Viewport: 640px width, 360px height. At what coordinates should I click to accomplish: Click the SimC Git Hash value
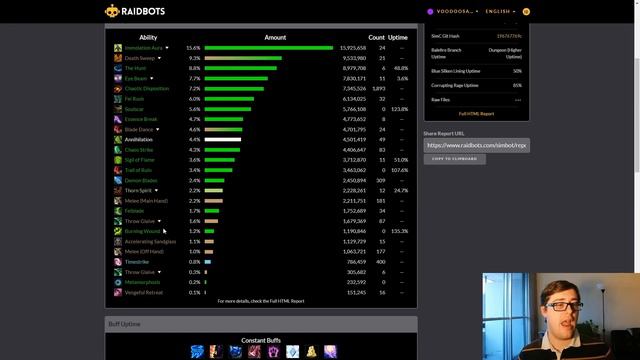tap(509, 36)
